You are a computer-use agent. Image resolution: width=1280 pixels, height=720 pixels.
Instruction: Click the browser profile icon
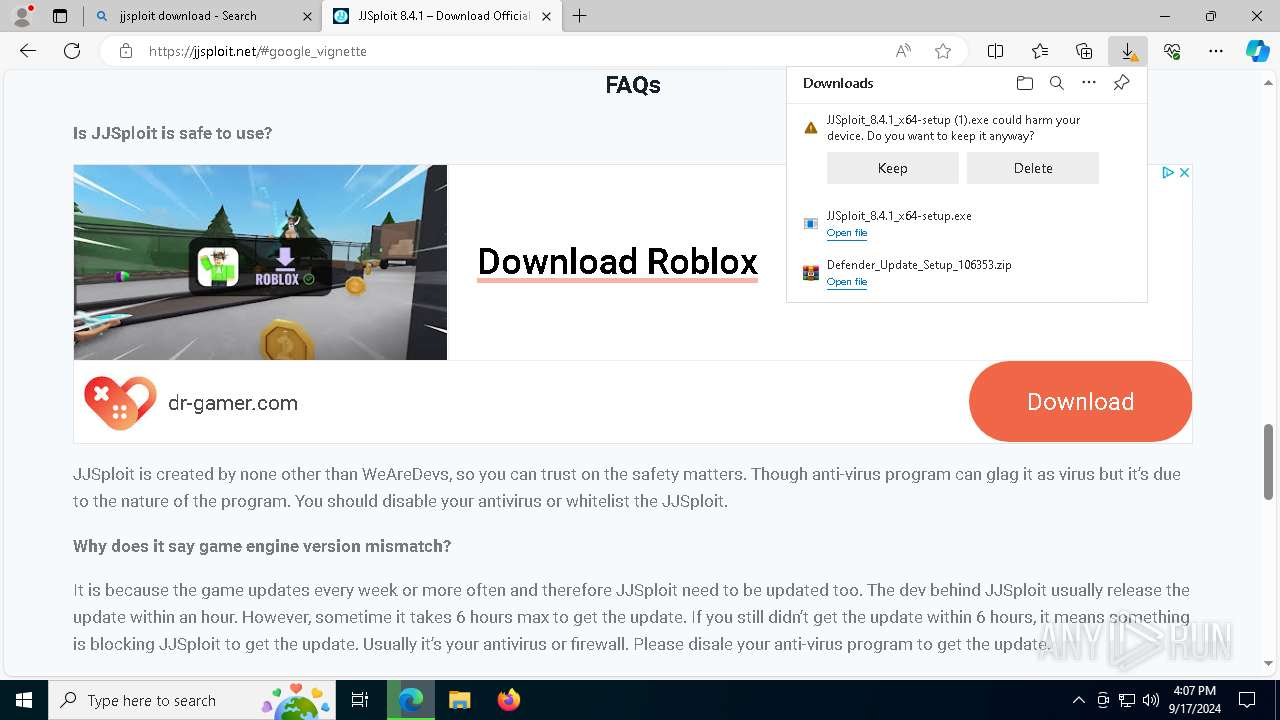point(21,16)
